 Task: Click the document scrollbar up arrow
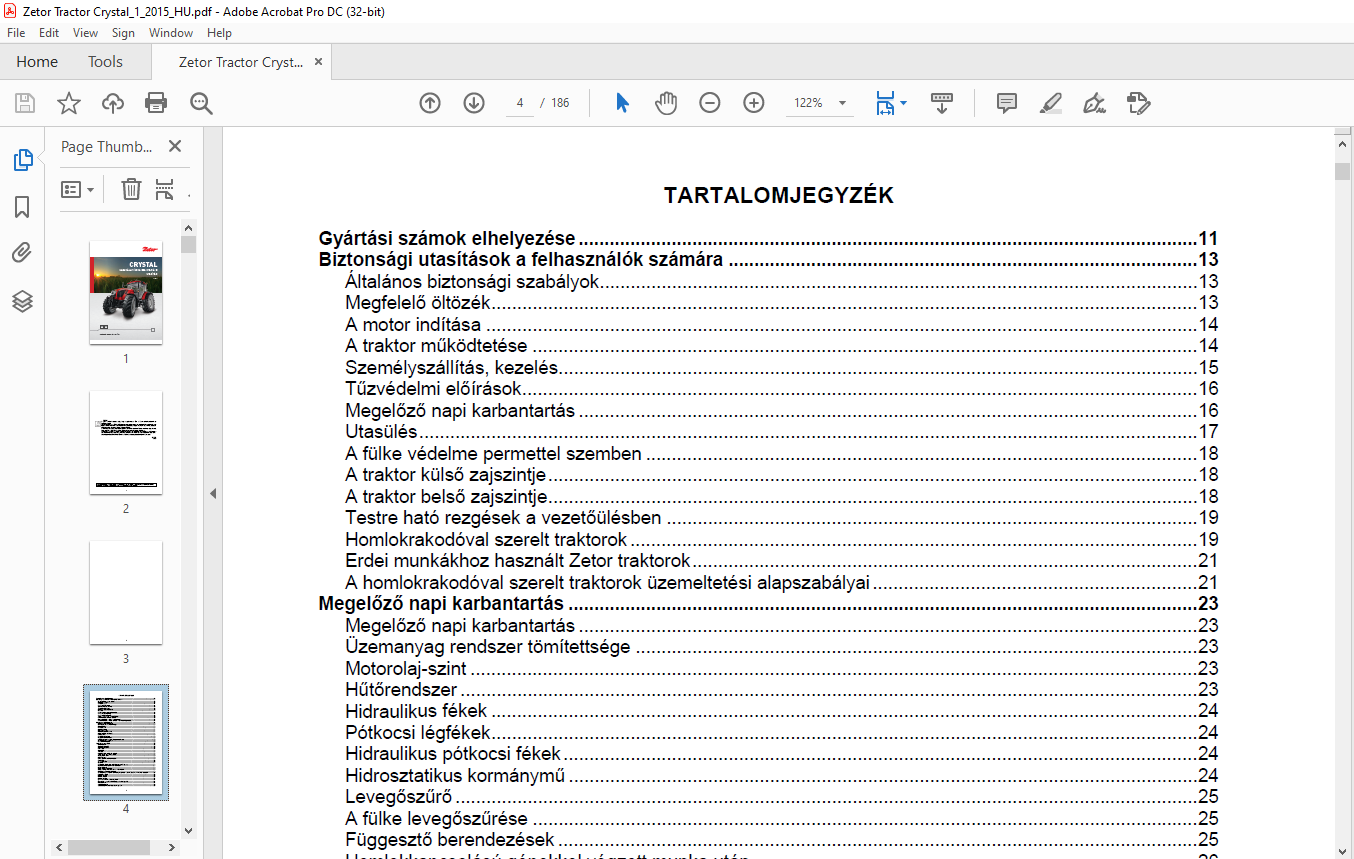(1343, 146)
